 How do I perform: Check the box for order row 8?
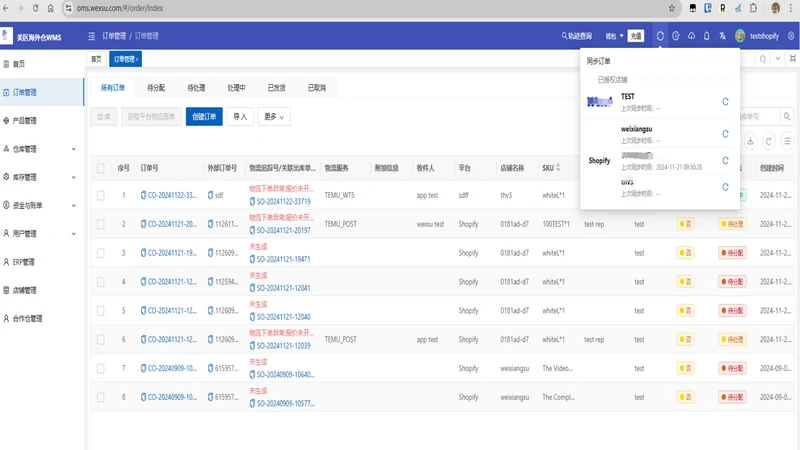(x=101, y=397)
